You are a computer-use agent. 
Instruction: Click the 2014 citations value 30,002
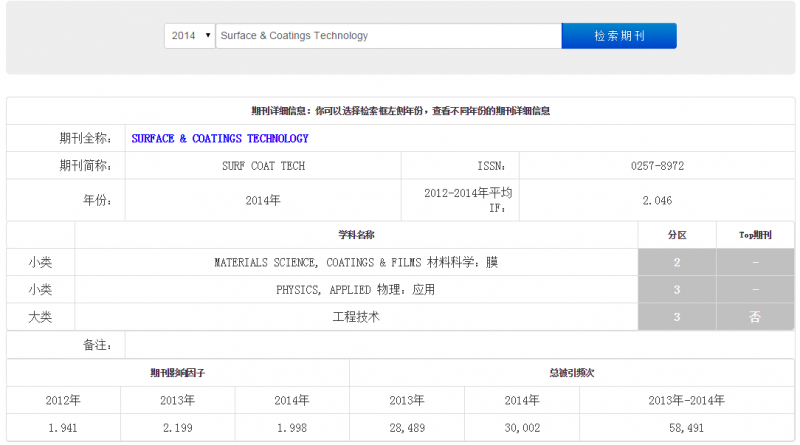(522, 428)
